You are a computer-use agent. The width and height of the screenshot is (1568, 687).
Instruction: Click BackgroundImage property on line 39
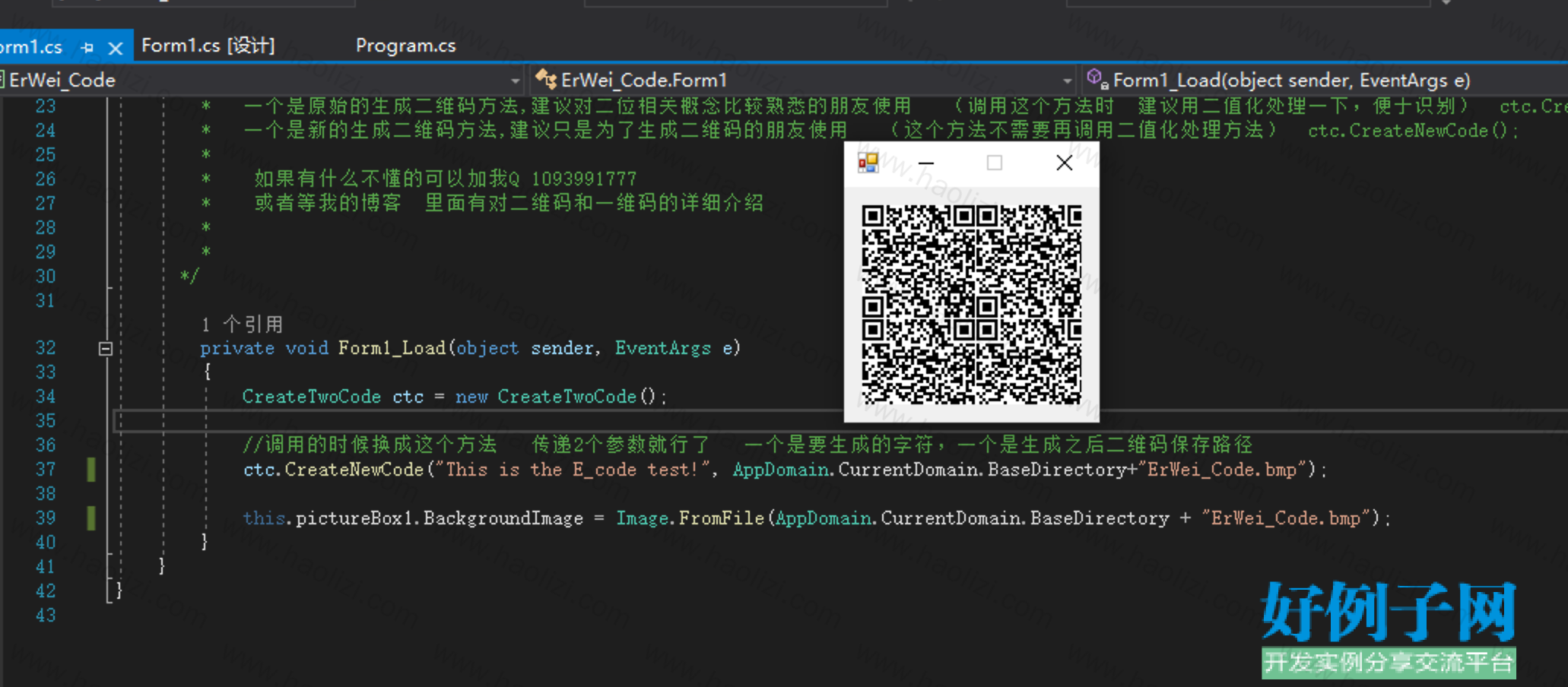(503, 518)
